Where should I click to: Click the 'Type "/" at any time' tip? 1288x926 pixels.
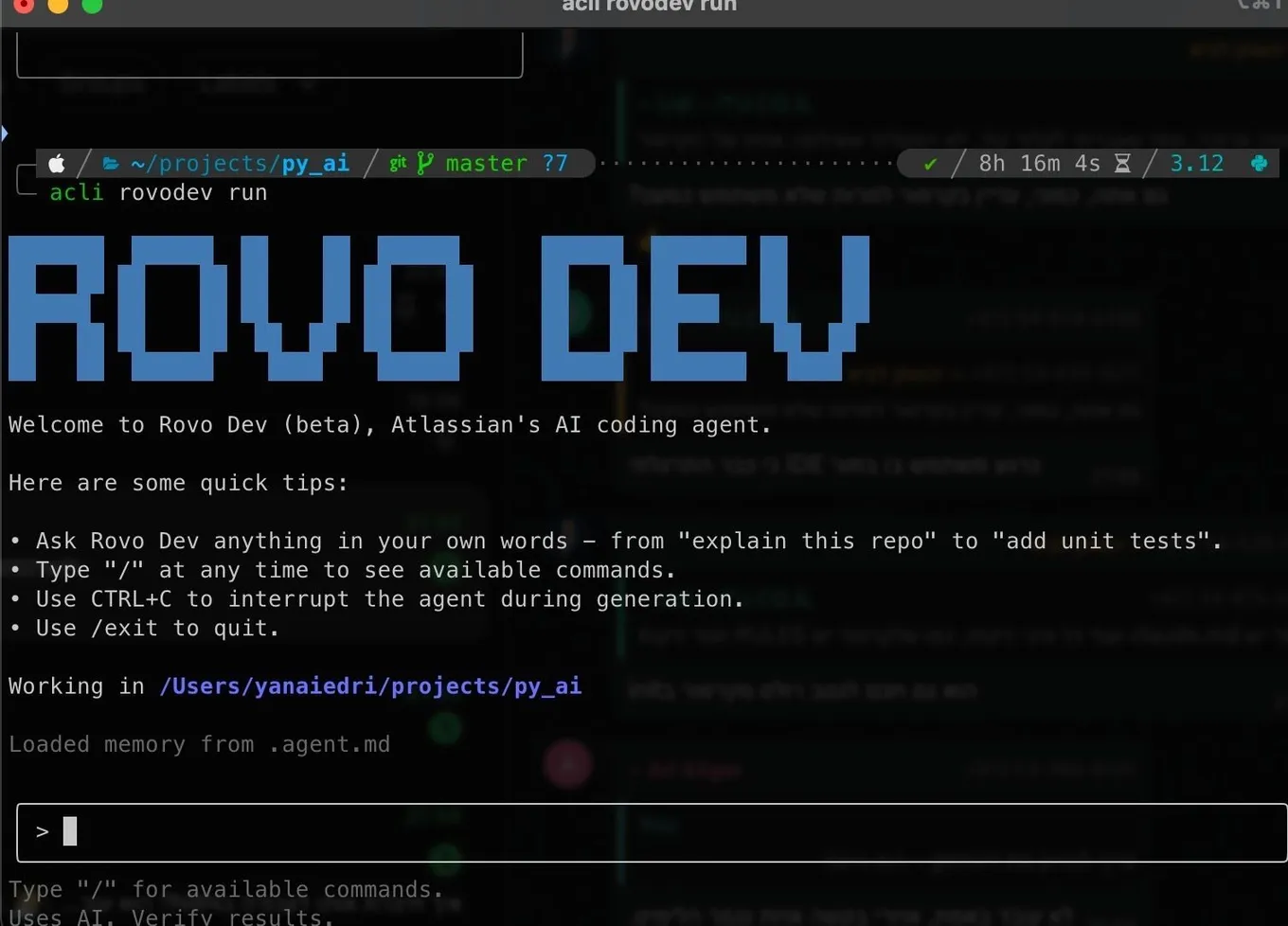coord(342,570)
